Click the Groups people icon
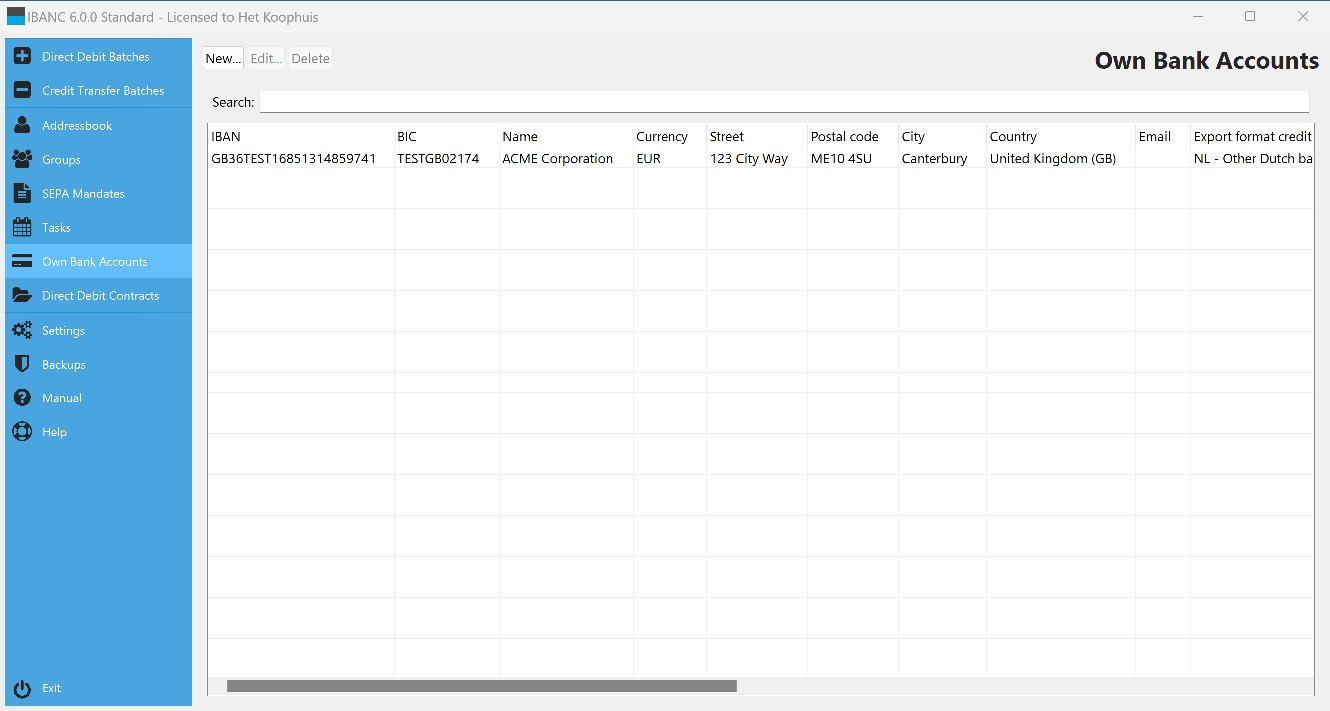Screen dimensions: 1330x711 tap(22, 160)
